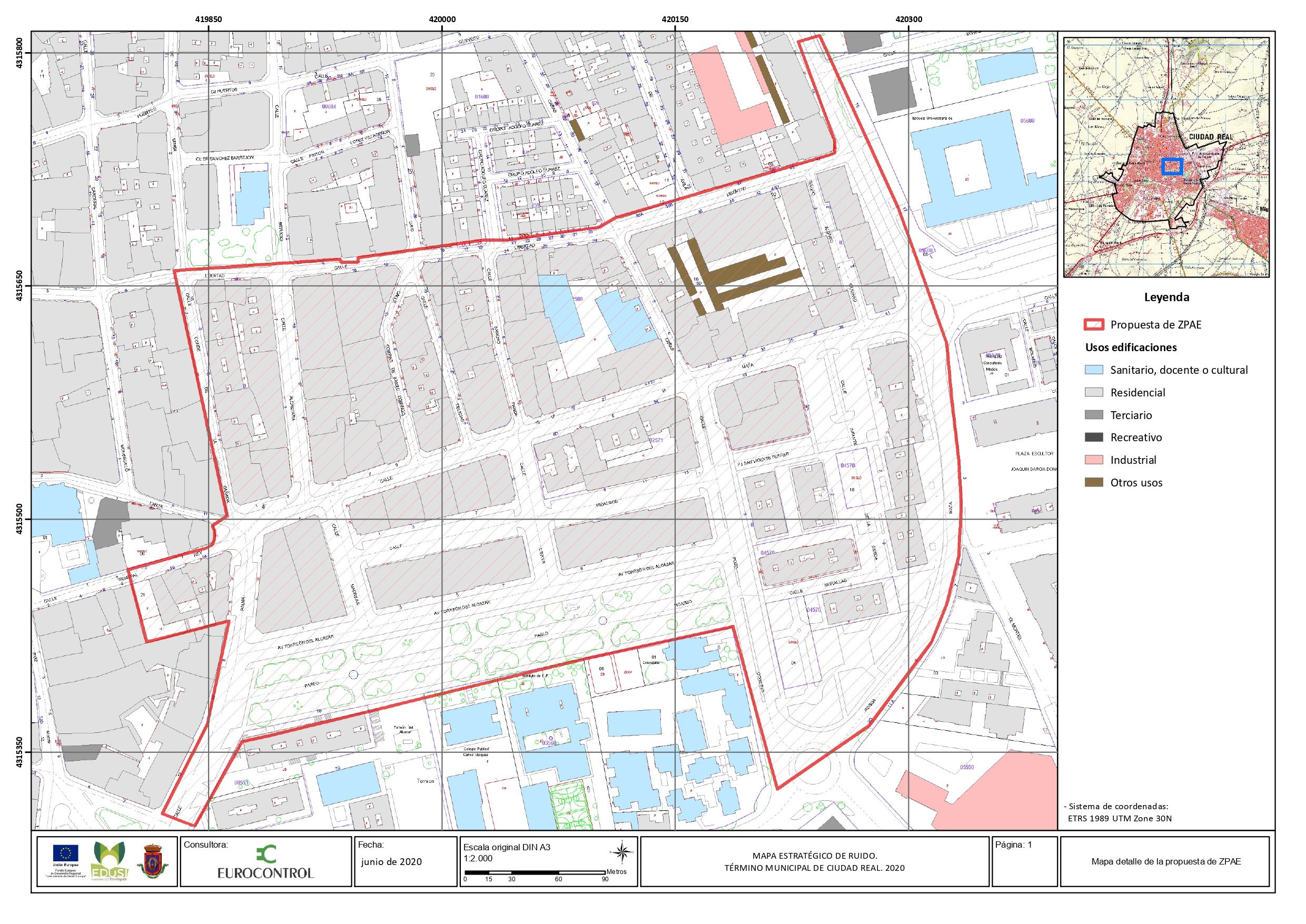Viewport: 1306px width, 924px height.
Task: Click the HIDALGOS street label
Action: pos(607,503)
